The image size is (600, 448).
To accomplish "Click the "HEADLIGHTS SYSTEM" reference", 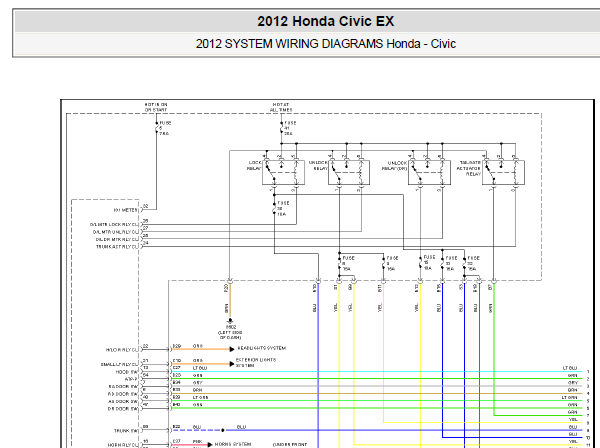I will 262,348.
